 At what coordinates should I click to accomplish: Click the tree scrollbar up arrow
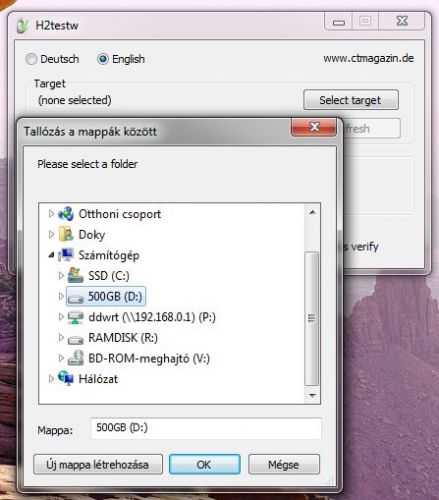coord(312,212)
